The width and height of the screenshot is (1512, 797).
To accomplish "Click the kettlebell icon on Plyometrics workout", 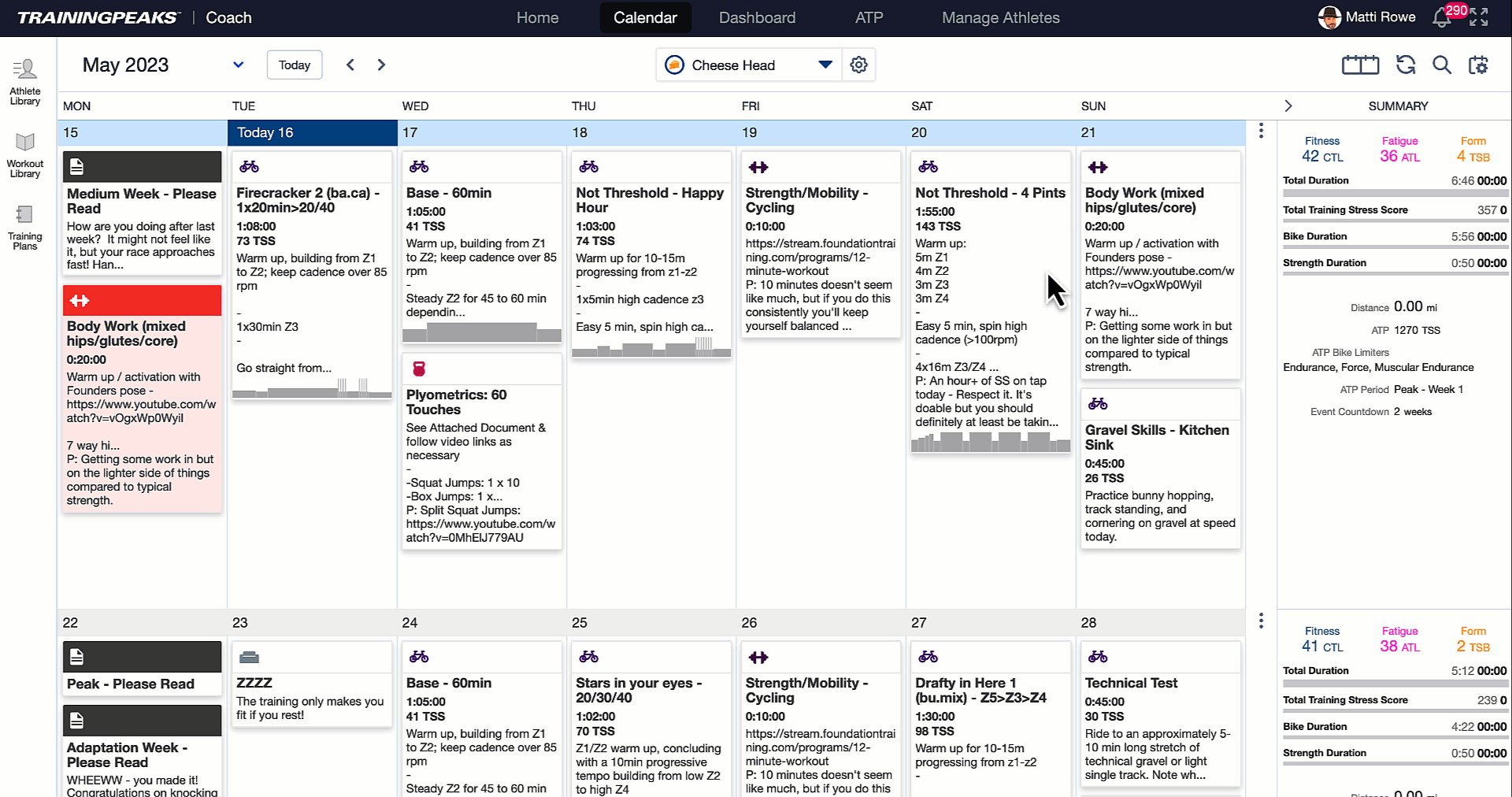I will [x=418, y=368].
